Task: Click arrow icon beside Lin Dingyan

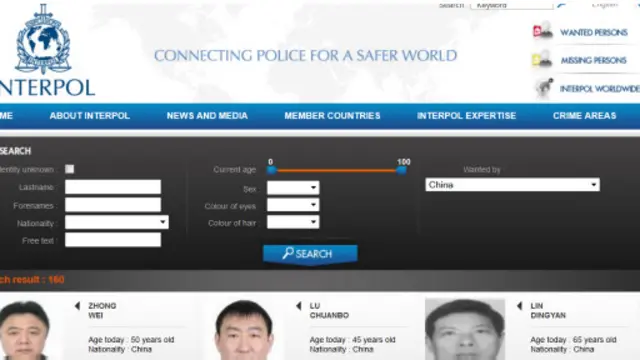Action: pos(520,306)
